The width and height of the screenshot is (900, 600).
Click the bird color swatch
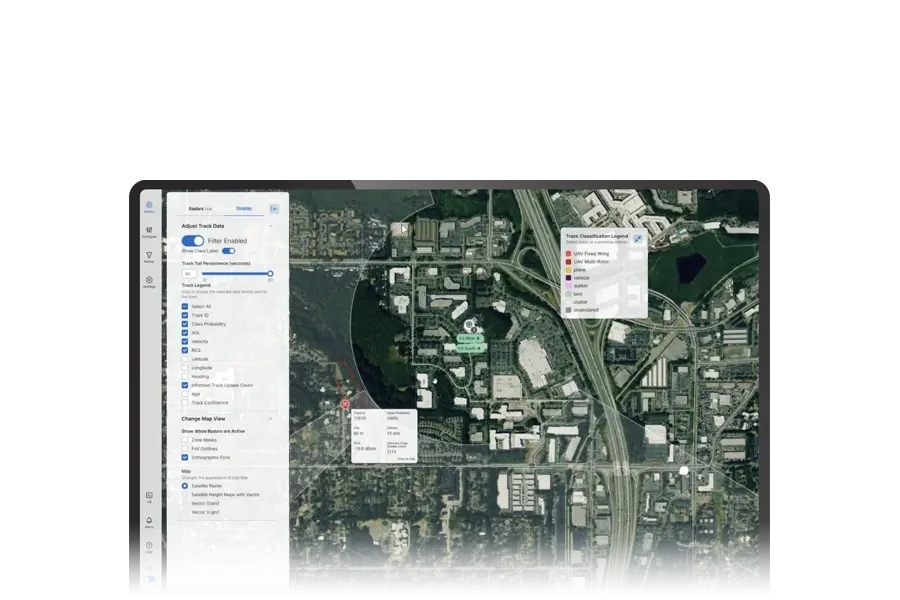point(569,294)
